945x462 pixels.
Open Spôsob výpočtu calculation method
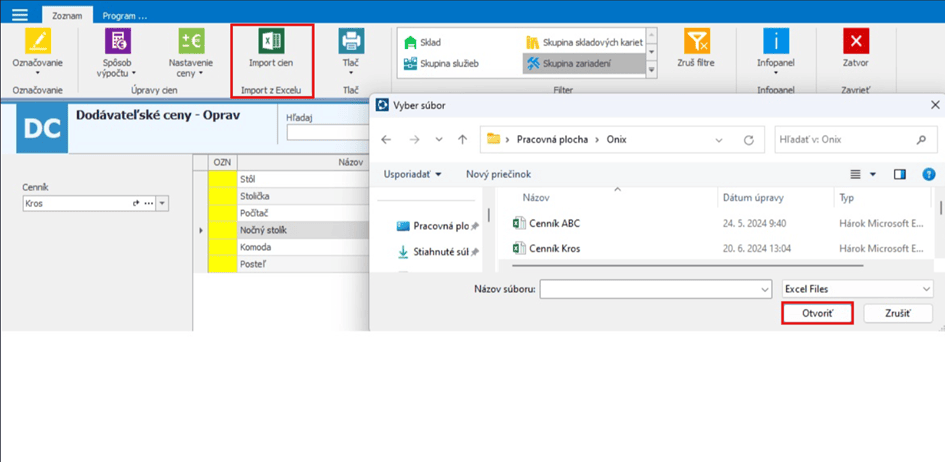point(119,41)
